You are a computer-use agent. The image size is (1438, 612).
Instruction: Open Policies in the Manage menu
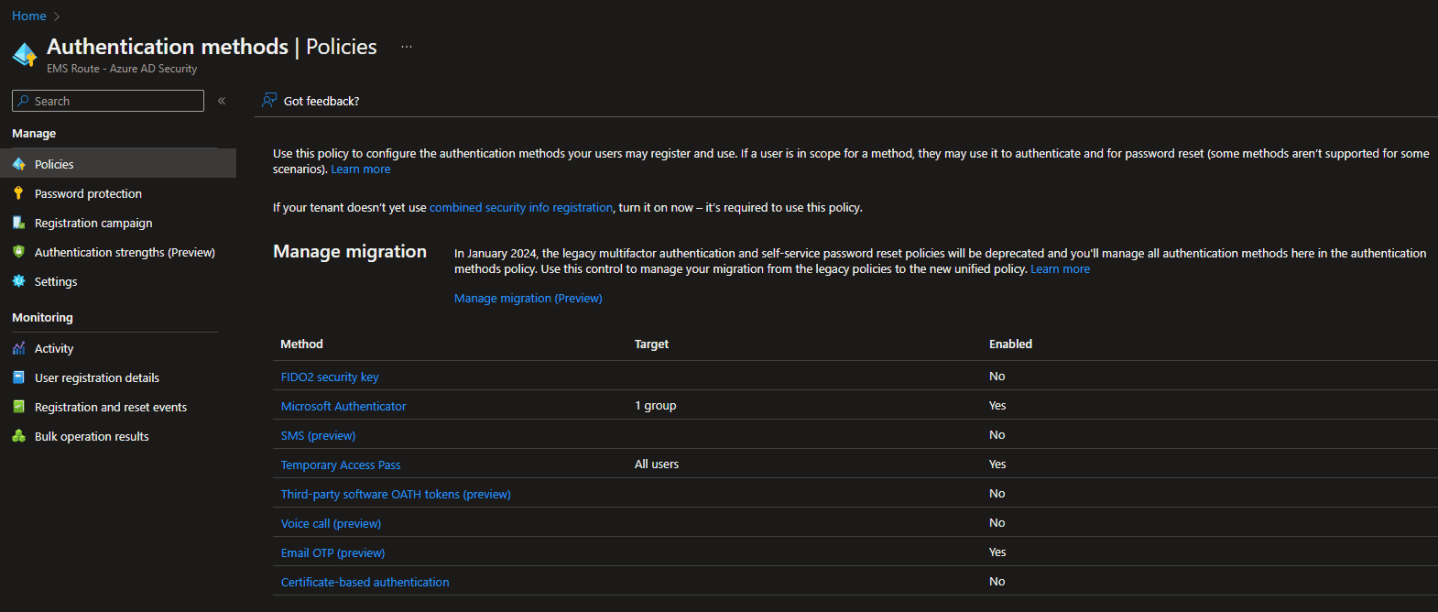pos(118,164)
